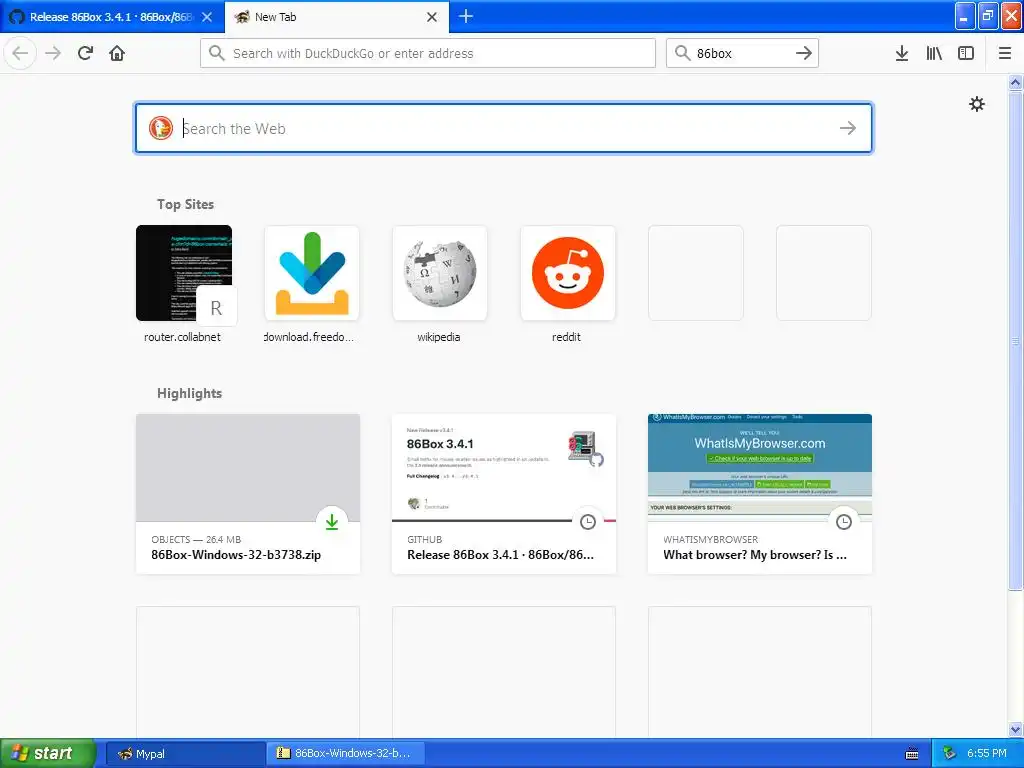
Task: Open the Library bookshelf icon
Action: [x=934, y=53]
